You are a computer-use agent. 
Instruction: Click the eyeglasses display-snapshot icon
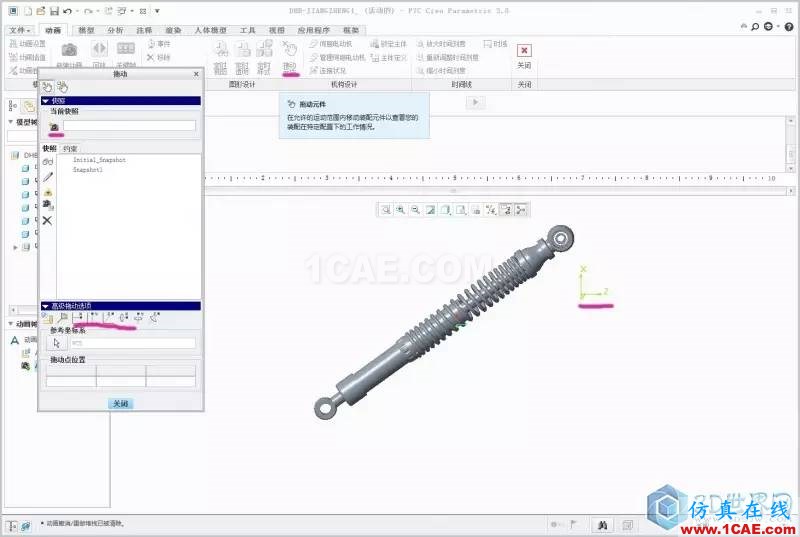coord(48,162)
